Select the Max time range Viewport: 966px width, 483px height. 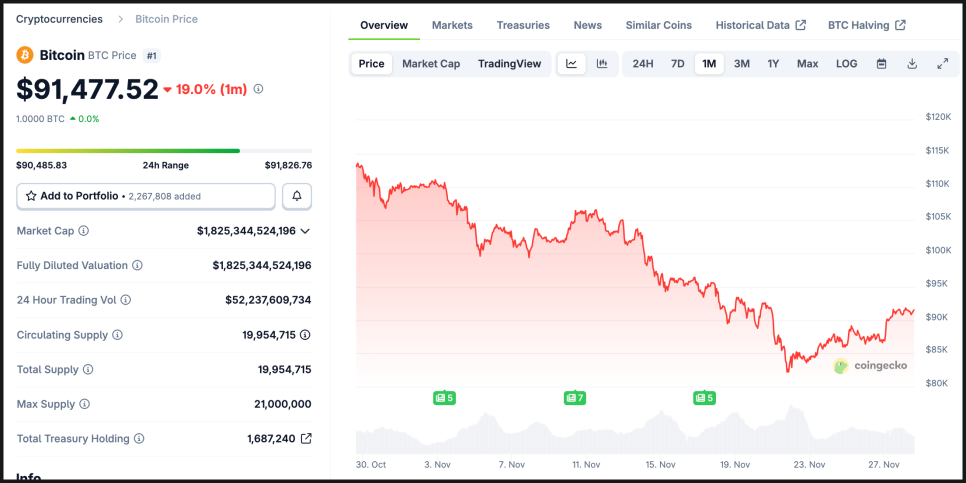(807, 64)
